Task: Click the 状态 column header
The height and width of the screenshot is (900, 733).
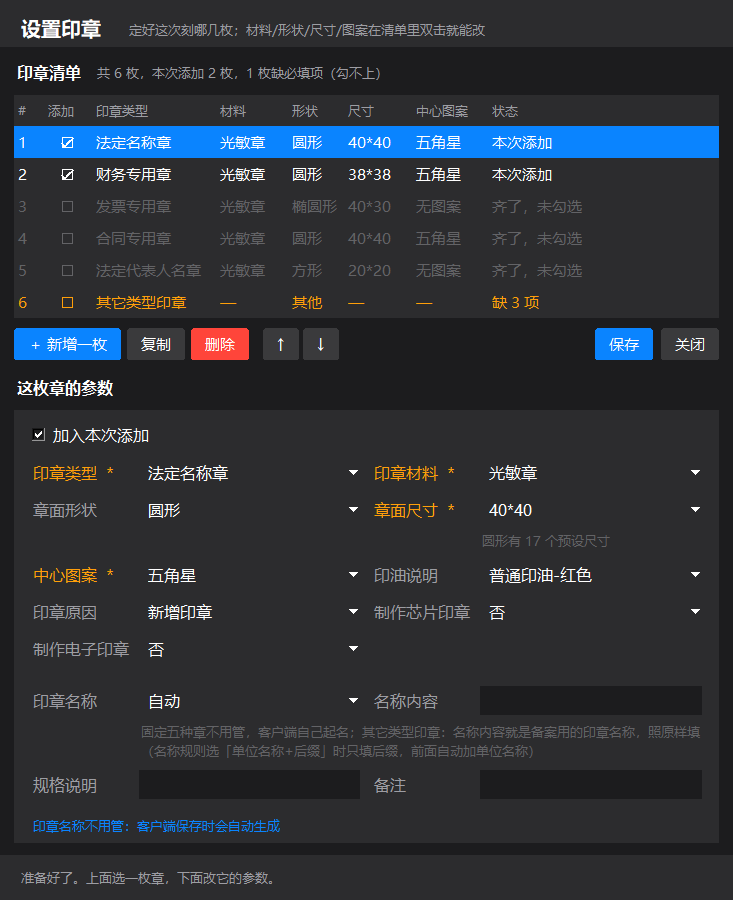Action: tap(505, 111)
